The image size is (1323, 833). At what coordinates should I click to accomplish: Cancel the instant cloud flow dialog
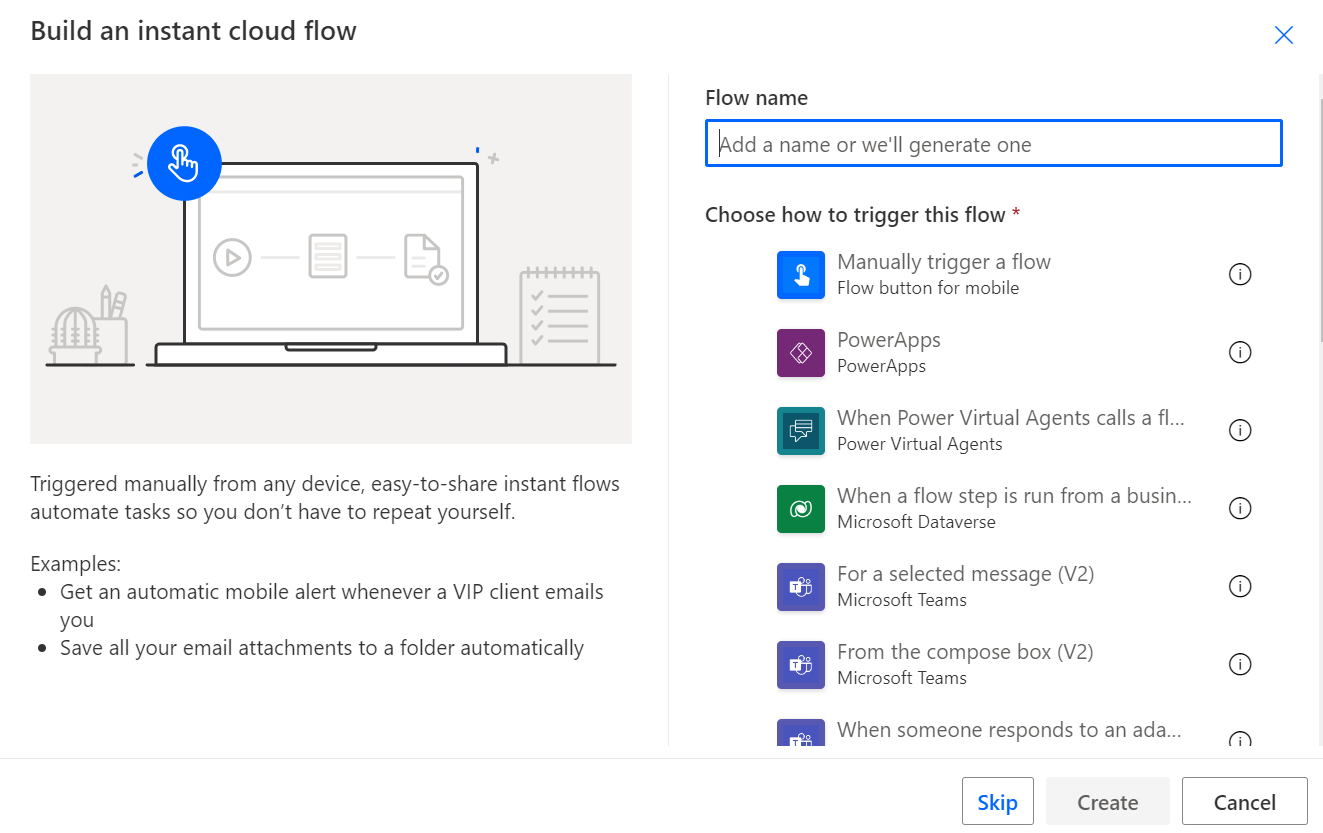pyautogui.click(x=1245, y=802)
